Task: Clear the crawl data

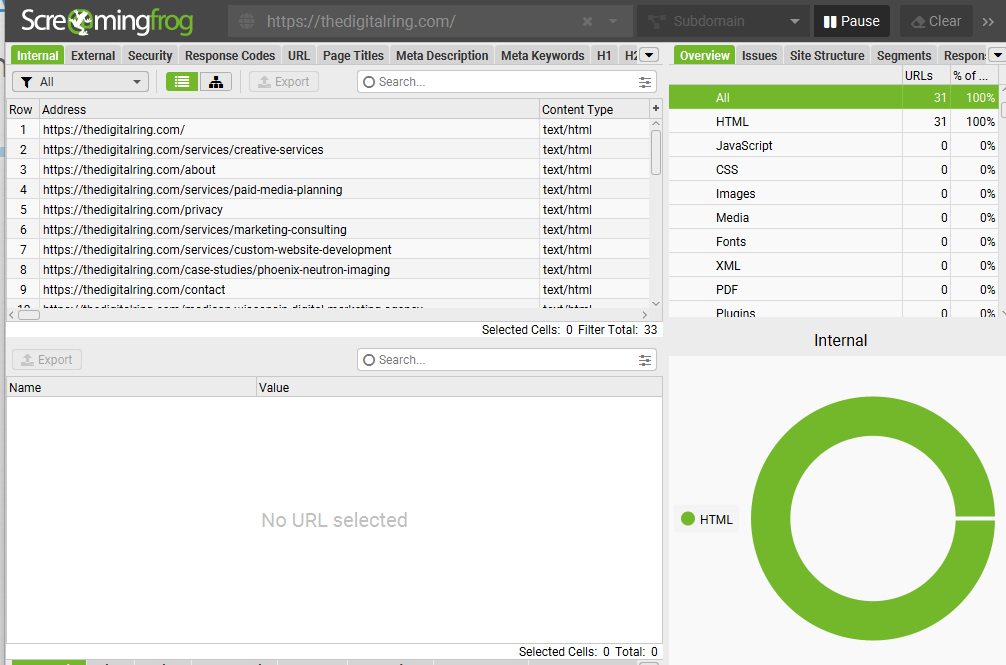Action: (936, 22)
